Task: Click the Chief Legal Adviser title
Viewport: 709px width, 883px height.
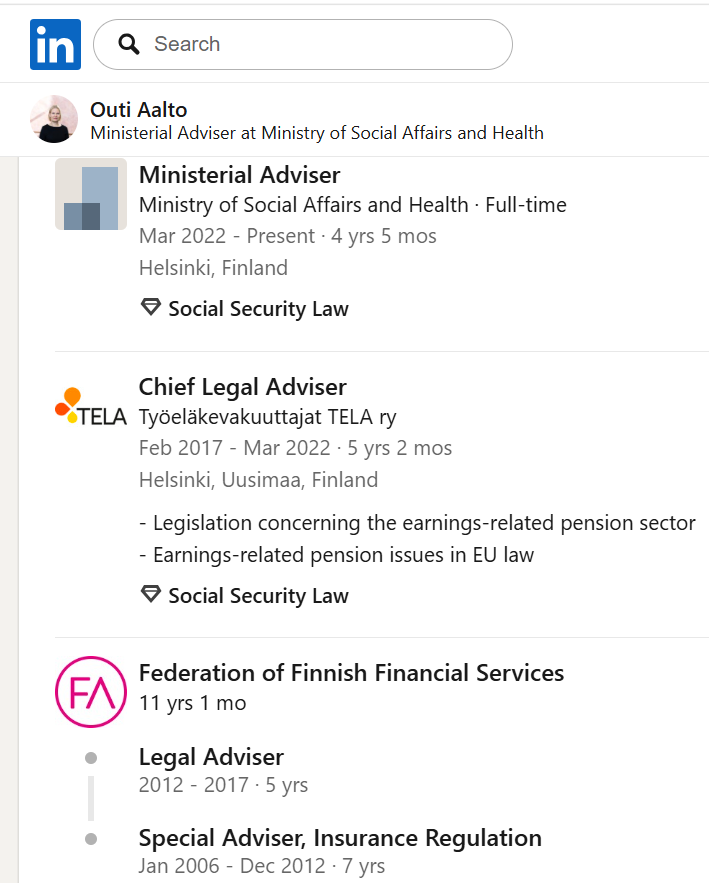Action: pyautogui.click(x=243, y=387)
